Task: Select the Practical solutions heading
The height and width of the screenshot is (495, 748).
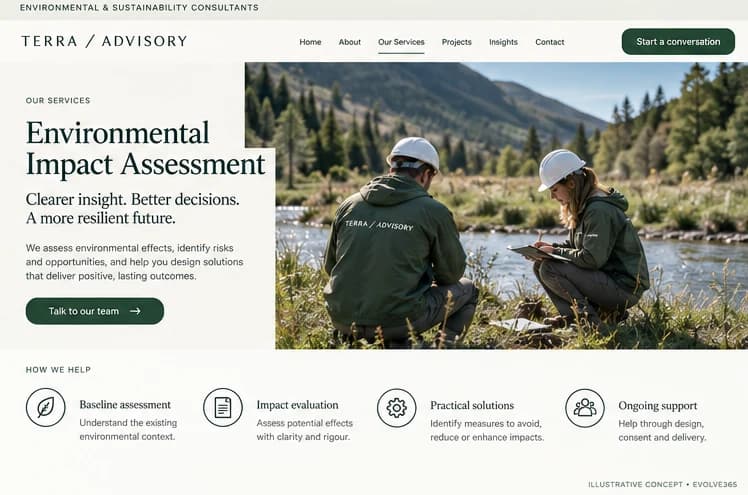Action: tap(472, 405)
